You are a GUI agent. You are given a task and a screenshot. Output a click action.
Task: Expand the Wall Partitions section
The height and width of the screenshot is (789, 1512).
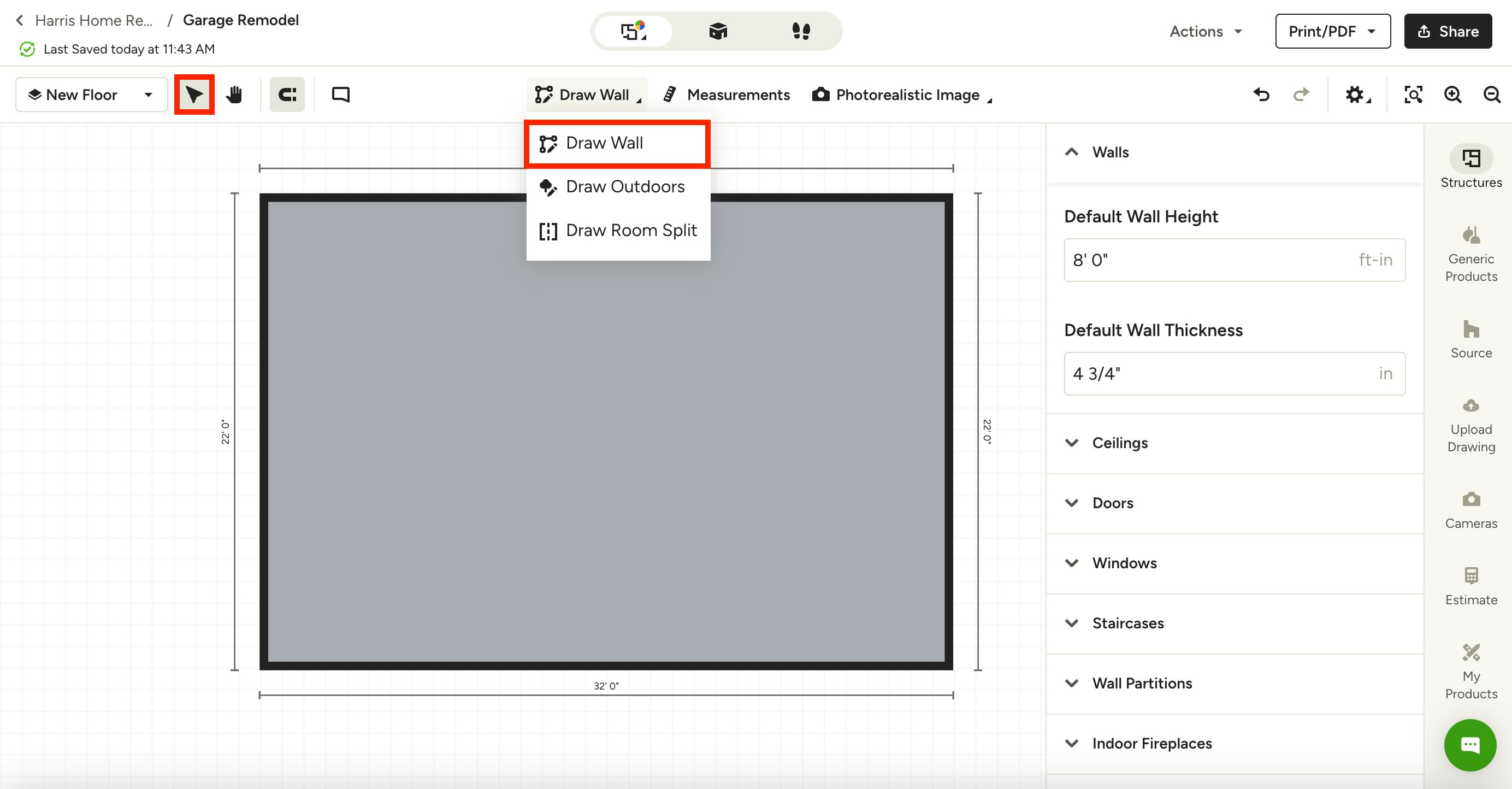[1235, 684]
